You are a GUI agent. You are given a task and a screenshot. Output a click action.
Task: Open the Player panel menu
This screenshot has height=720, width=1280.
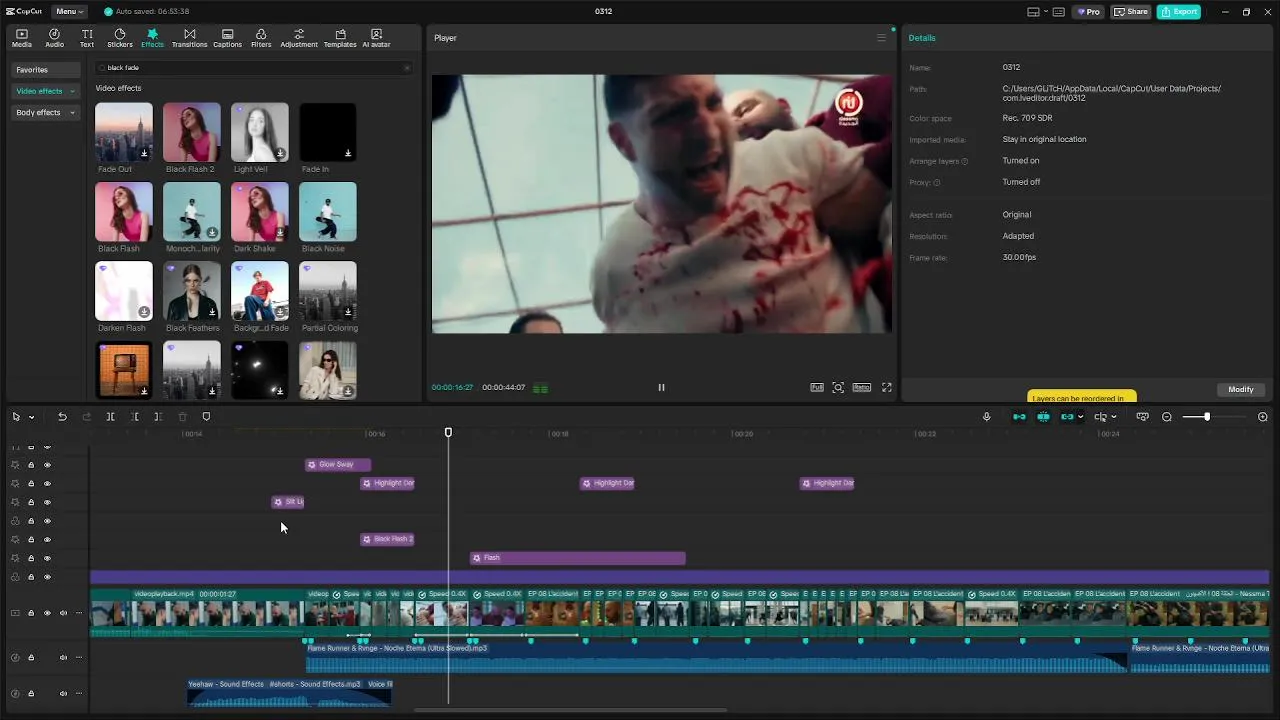(881, 38)
